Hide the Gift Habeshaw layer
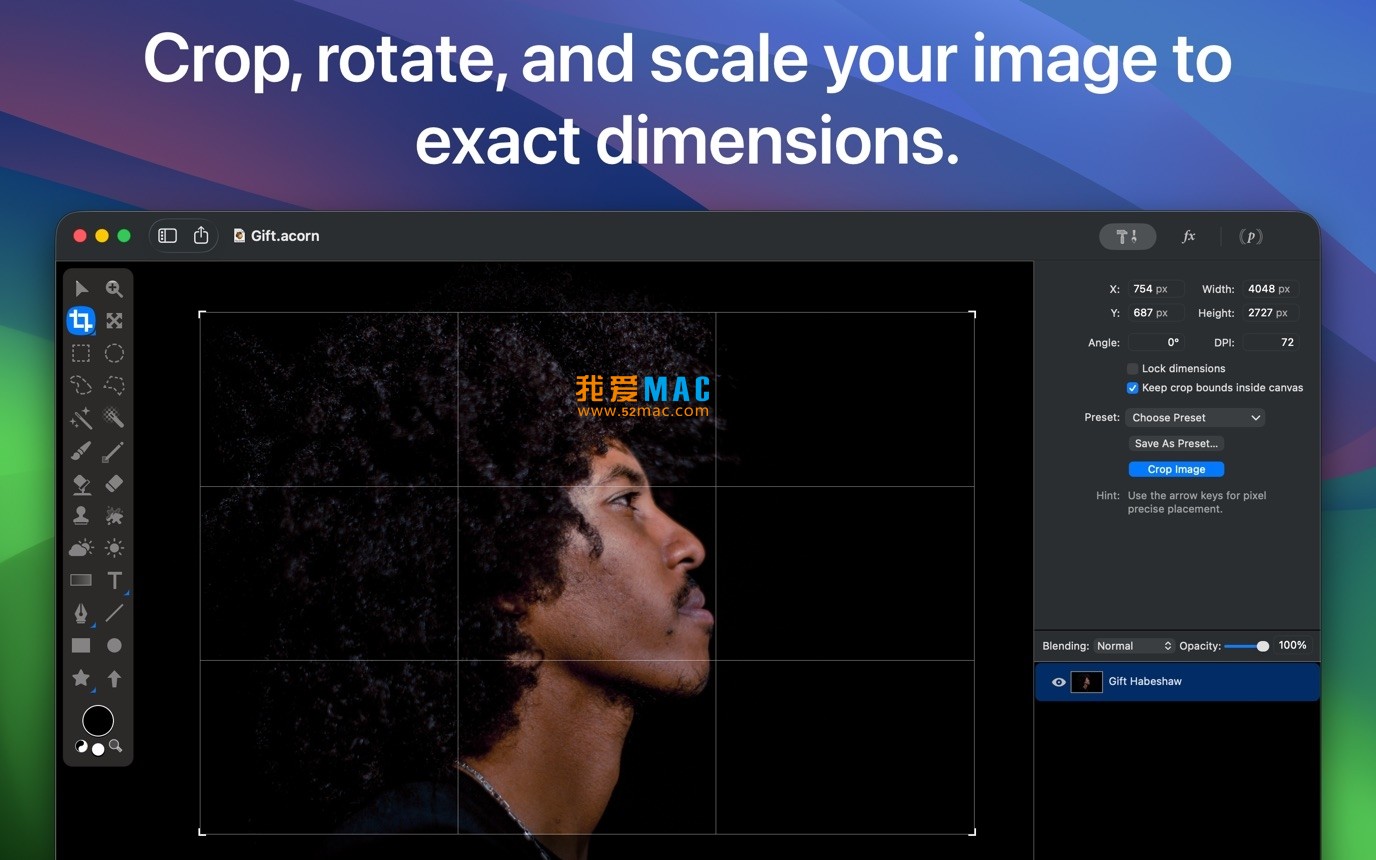 pos(1058,682)
